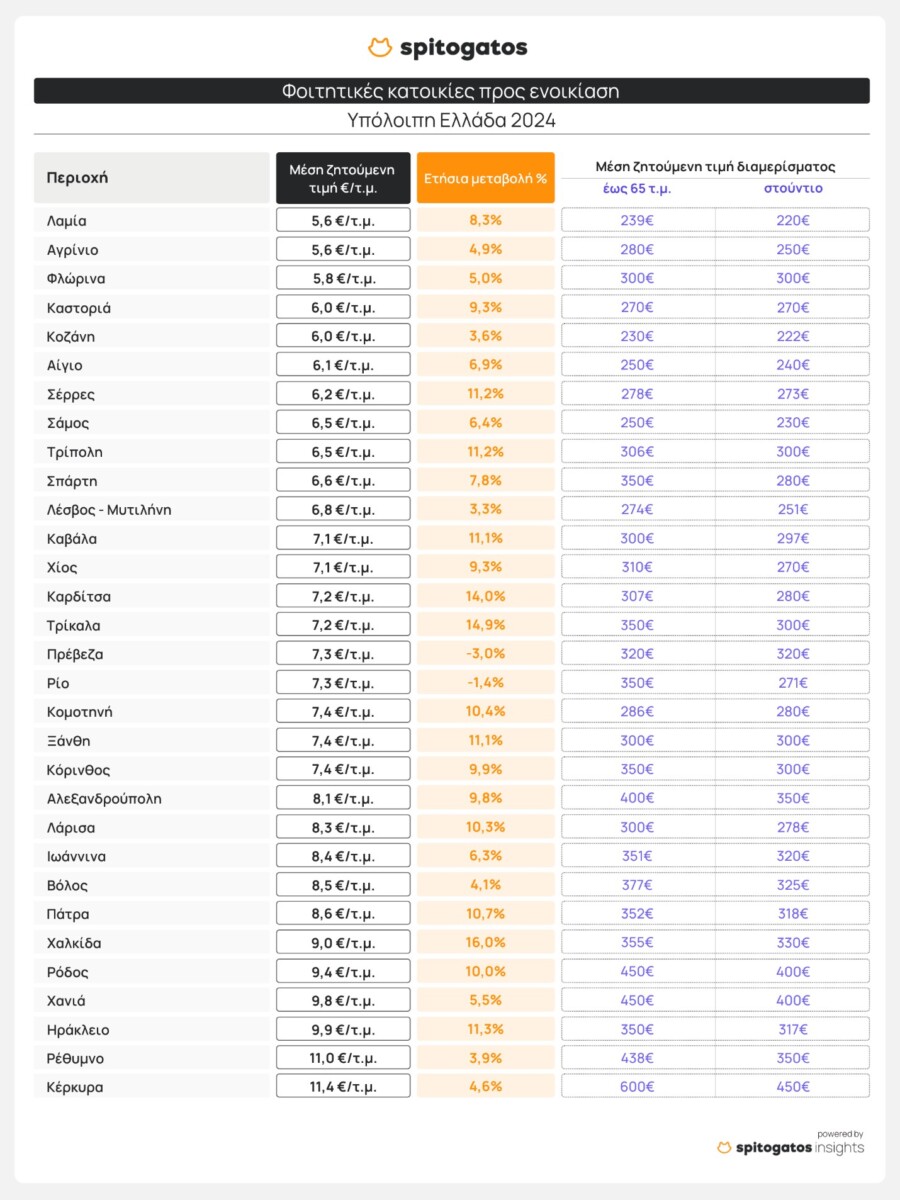This screenshot has width=900, height=1200.
Task: Select the -3,0% change cell for Πρέβεζα
Action: [486, 654]
